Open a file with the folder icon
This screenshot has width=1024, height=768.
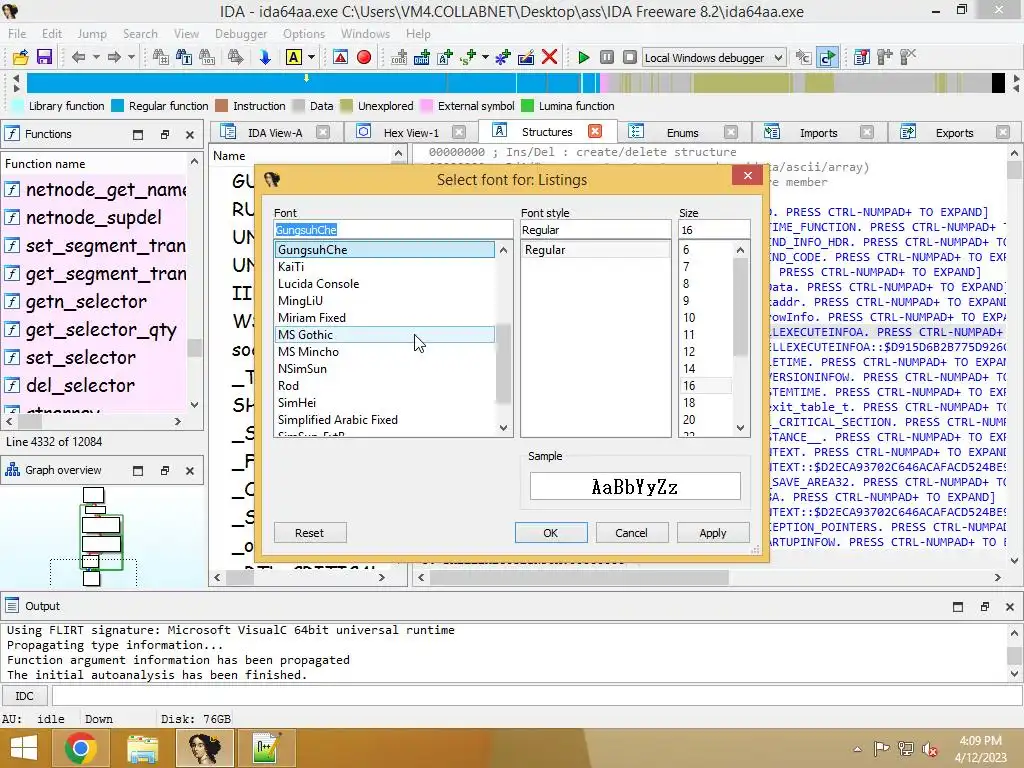pyautogui.click(x=20, y=57)
